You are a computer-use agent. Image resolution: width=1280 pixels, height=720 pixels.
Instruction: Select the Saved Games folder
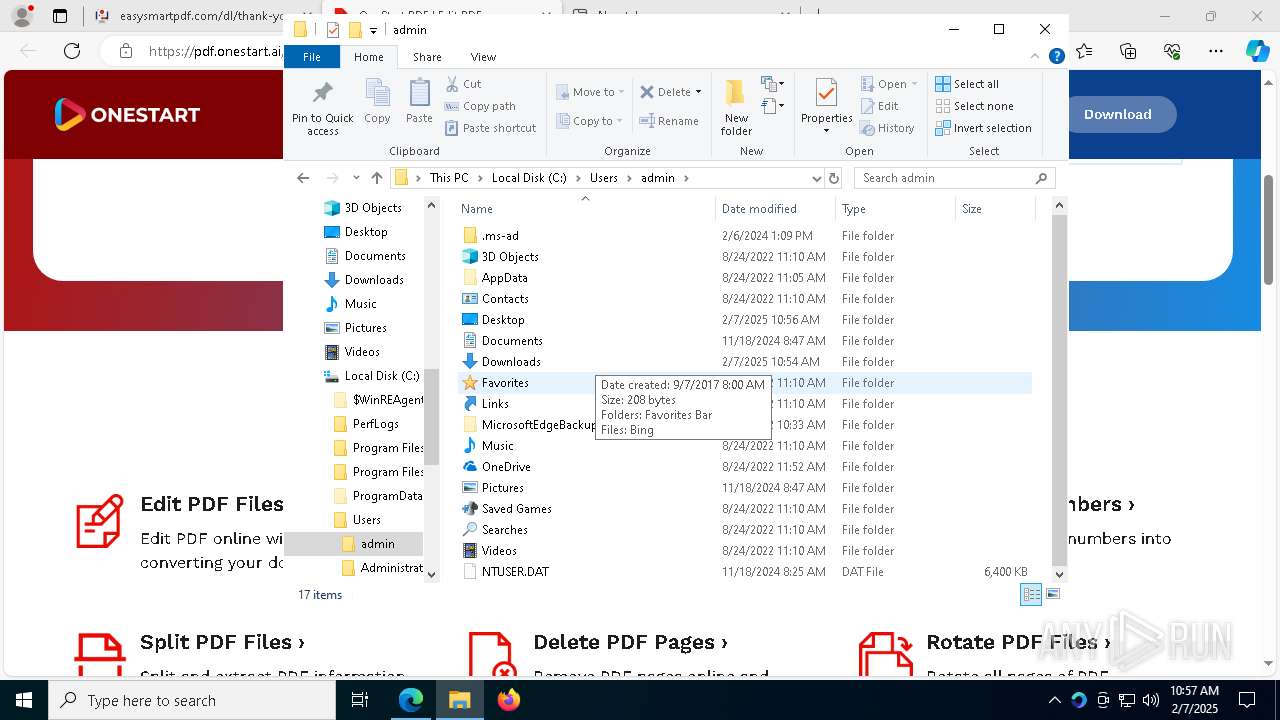[744, 509]
